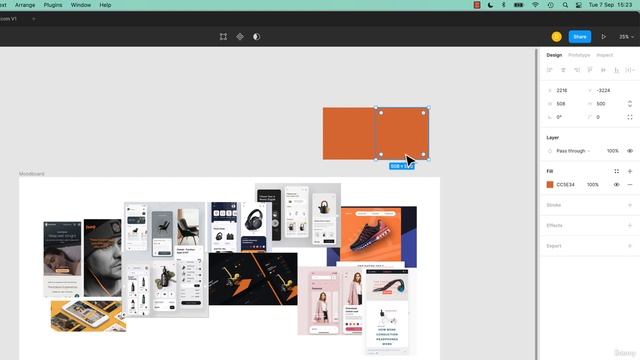Viewport: 640px width, 360px height.
Task: Click the Width field showing 508
Action: [x=563, y=104]
